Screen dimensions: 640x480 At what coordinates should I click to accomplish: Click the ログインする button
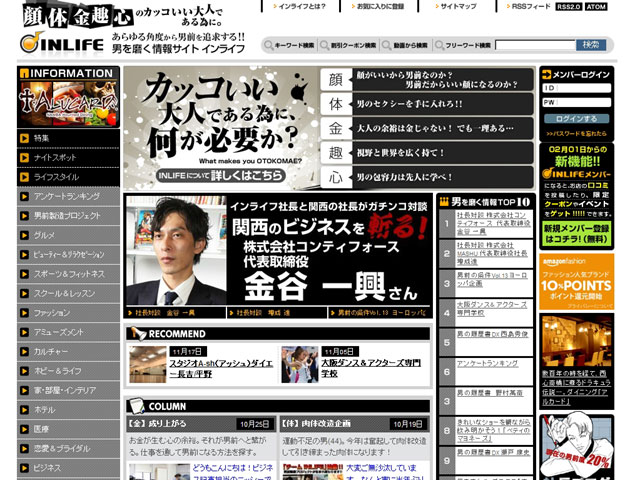(576, 119)
